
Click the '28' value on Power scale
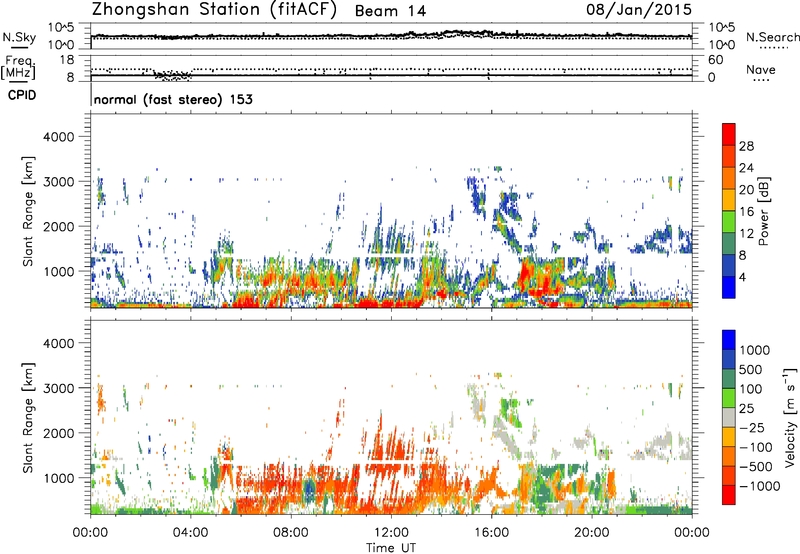tap(746, 146)
